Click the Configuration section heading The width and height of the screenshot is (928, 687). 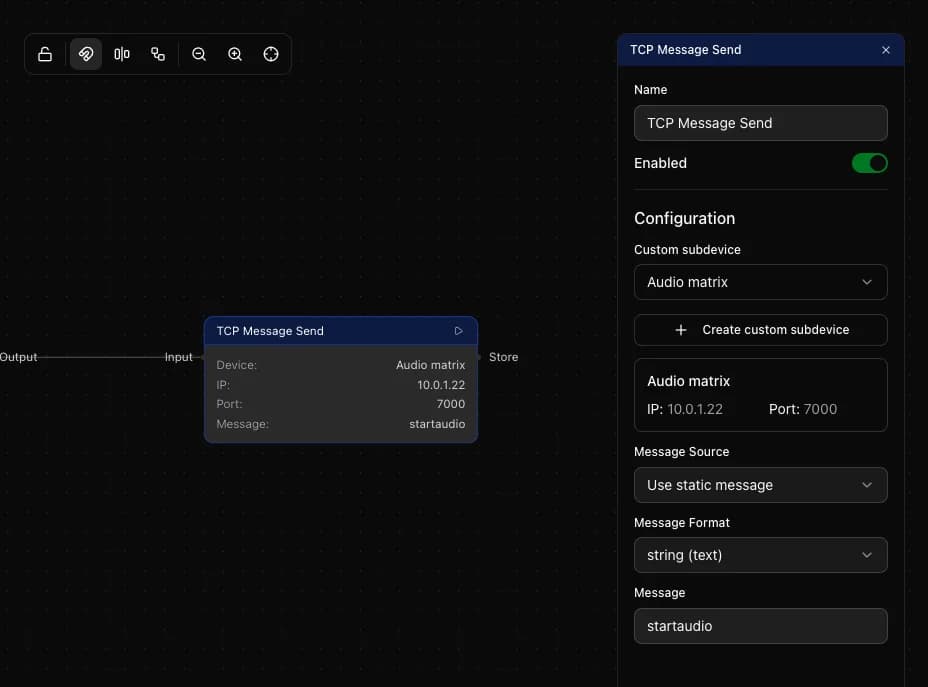pyautogui.click(x=685, y=219)
